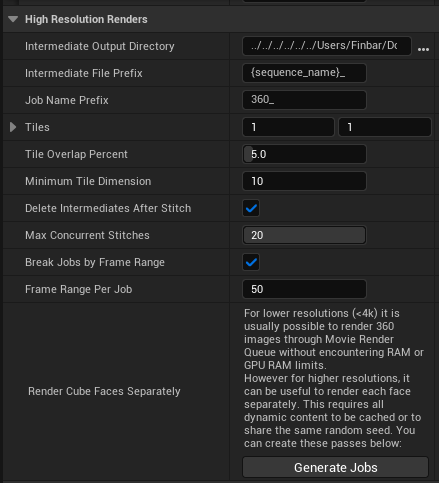Viewport: 439px width, 483px height.
Task: Click the Max Concurrent Stitches label
Action: [x=87, y=235]
